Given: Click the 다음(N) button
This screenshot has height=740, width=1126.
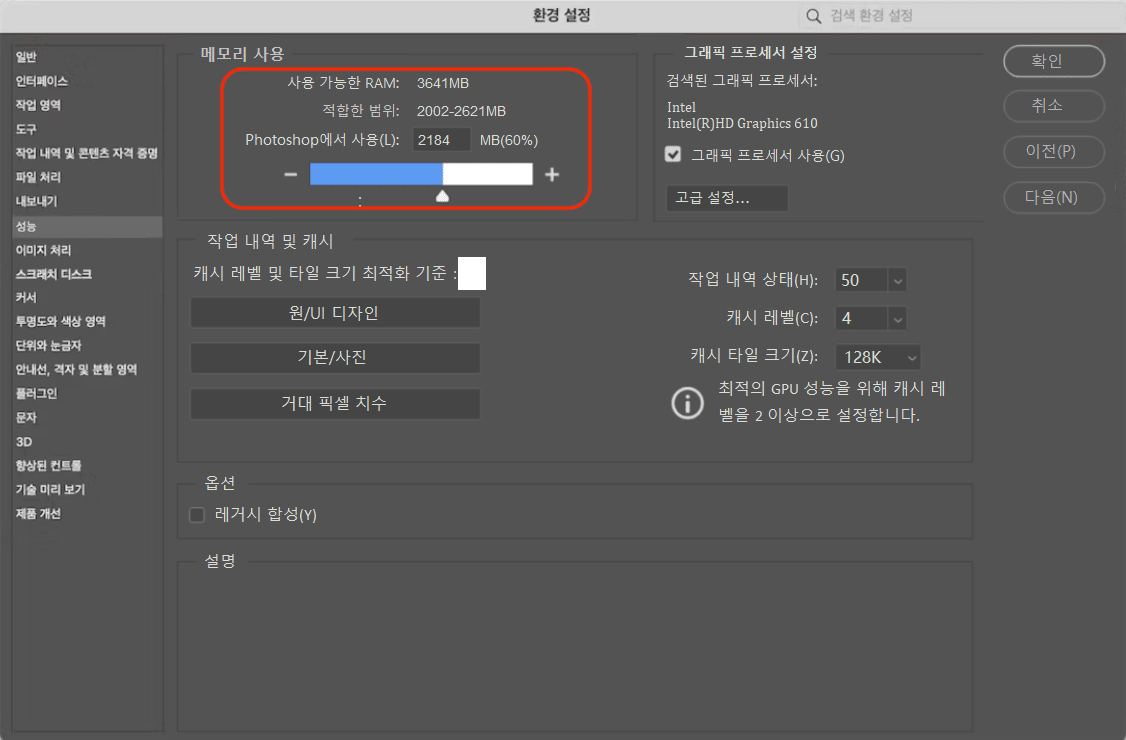Looking at the screenshot, I should coord(1053,198).
